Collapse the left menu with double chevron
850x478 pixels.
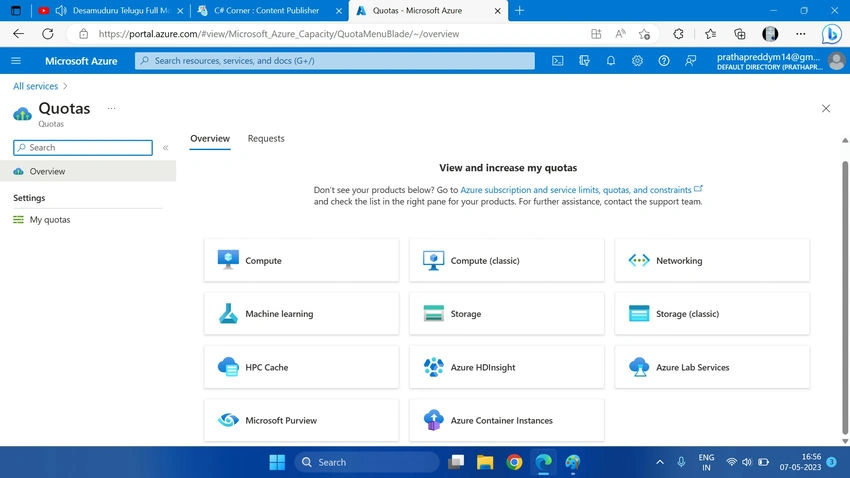tap(165, 147)
